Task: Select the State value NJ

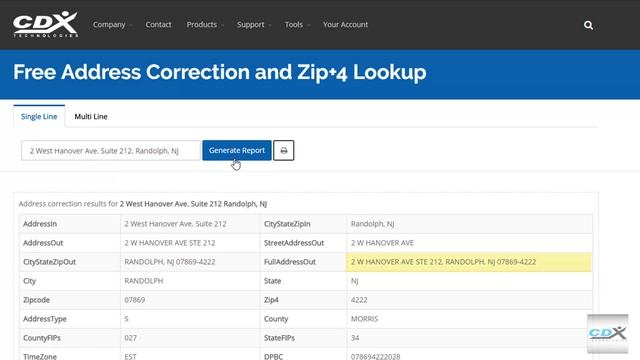Action: [x=355, y=281]
